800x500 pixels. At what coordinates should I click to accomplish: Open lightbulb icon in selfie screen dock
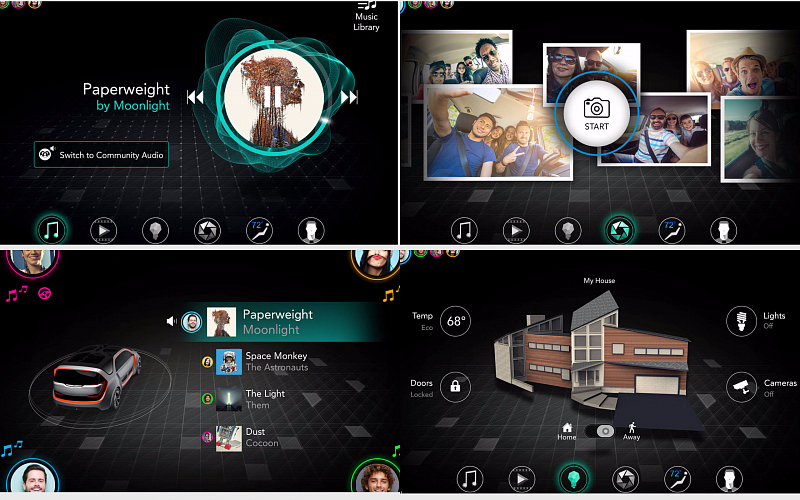click(568, 231)
